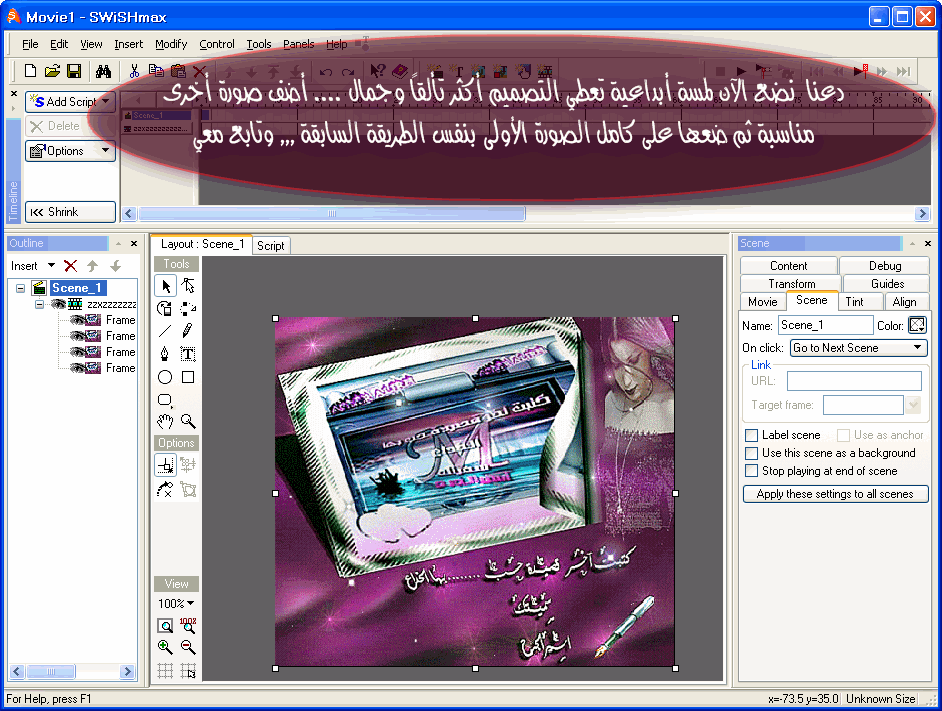Open the Transform panel tab
Image resolution: width=942 pixels, height=711 pixels.
tap(791, 284)
